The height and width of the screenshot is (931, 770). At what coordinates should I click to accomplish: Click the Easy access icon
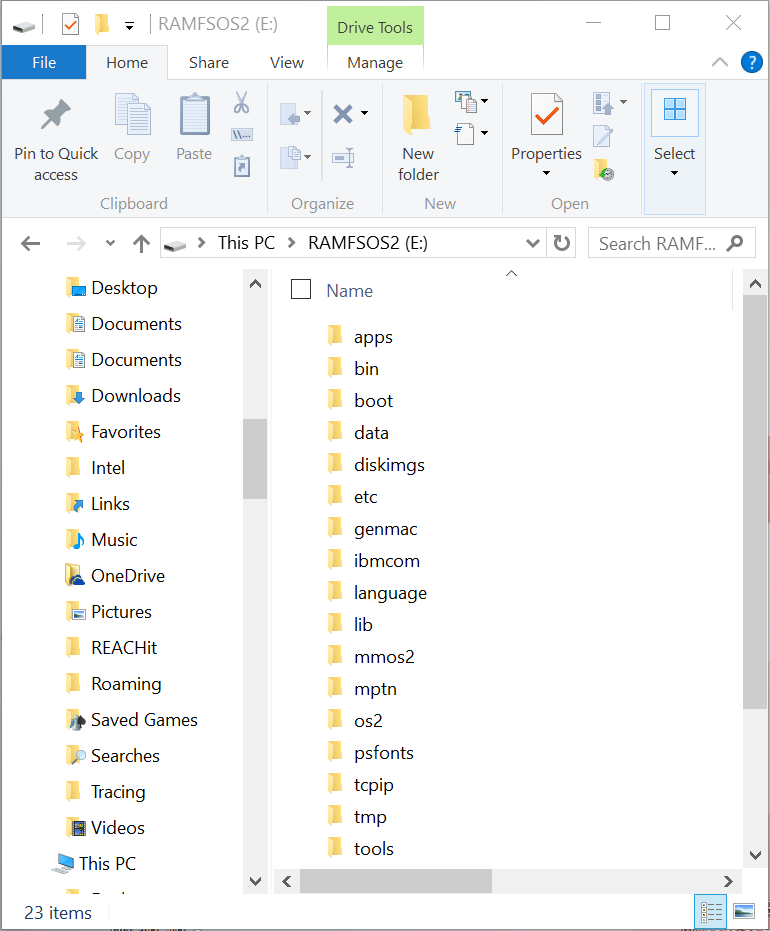[465, 134]
